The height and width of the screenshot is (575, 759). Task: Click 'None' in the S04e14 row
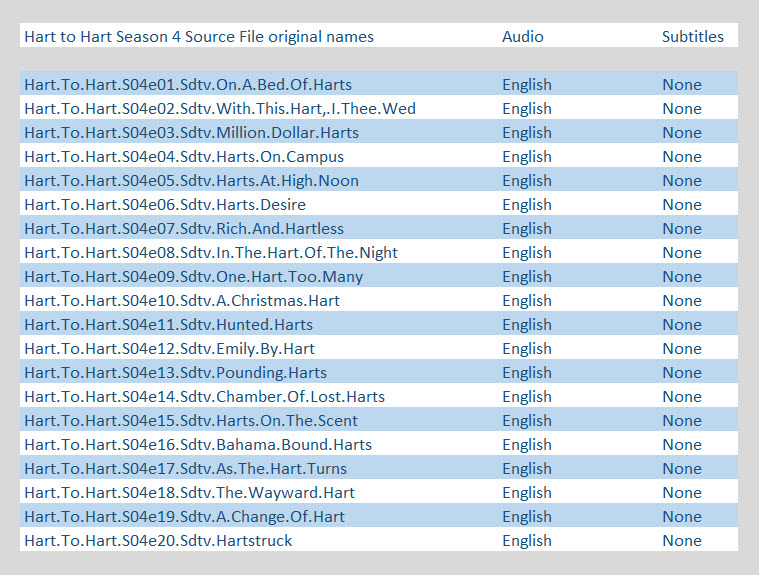click(x=682, y=397)
